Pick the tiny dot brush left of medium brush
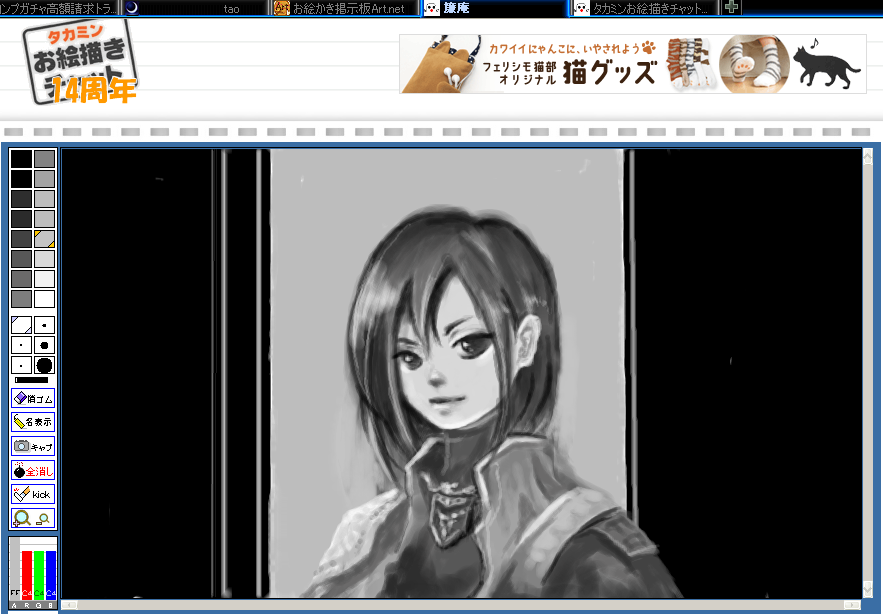Screen dimensions: 883x614 tap(21, 345)
